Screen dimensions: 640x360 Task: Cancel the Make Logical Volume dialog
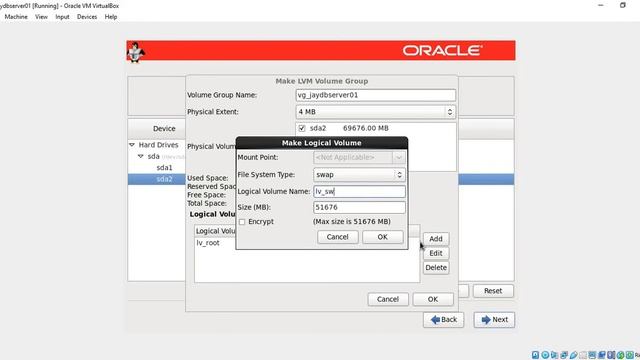(x=338, y=237)
